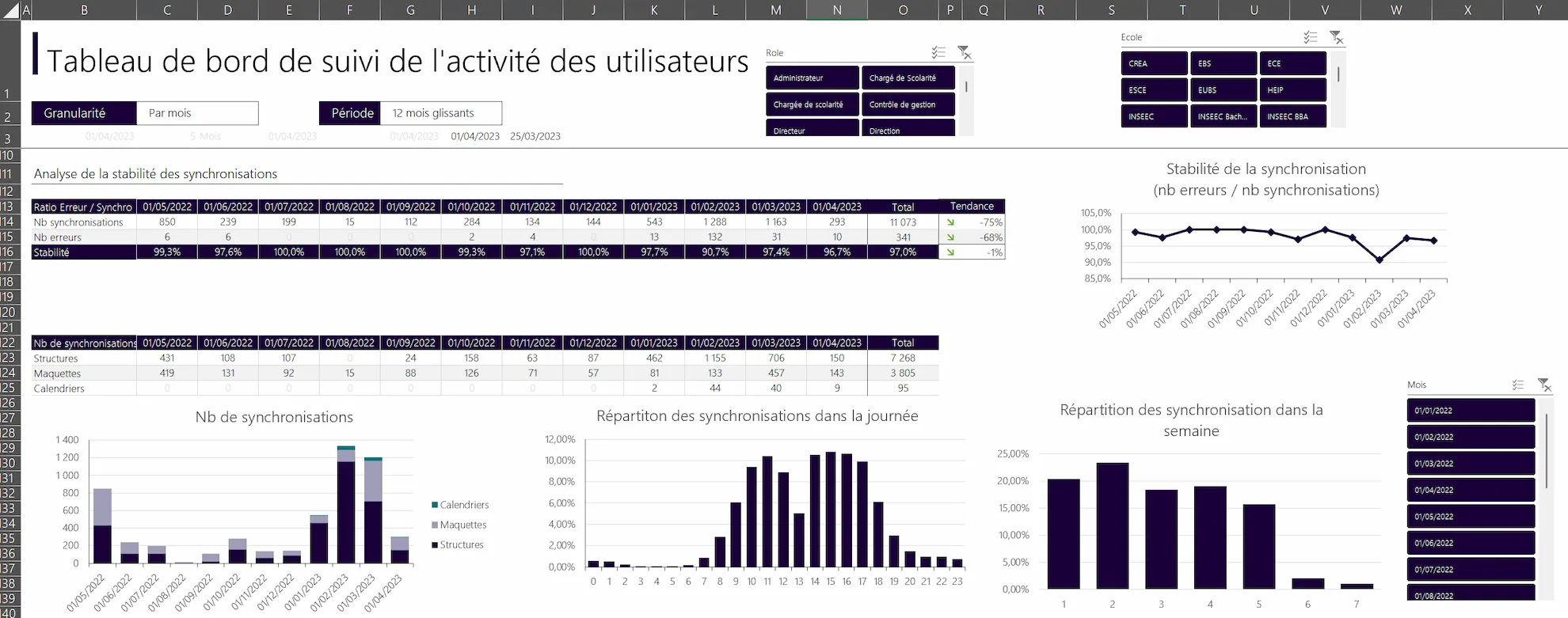
Task: Select ESCE in the Ecole slicer
Action: [1155, 90]
